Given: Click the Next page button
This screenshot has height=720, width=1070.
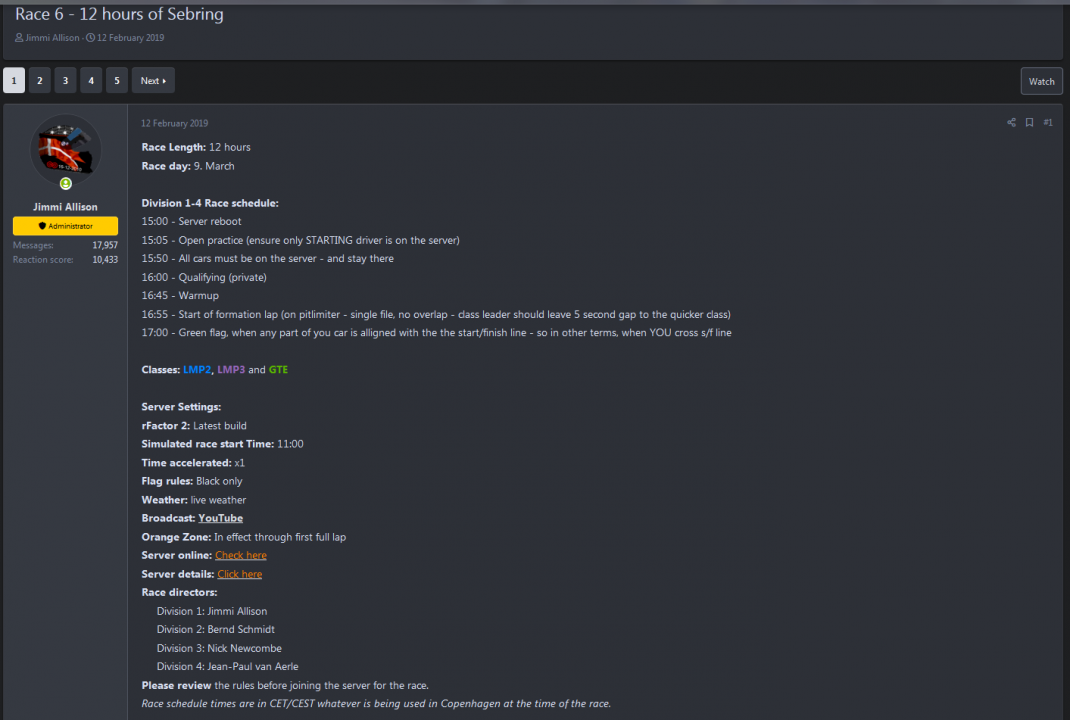Looking at the screenshot, I should 153,81.
